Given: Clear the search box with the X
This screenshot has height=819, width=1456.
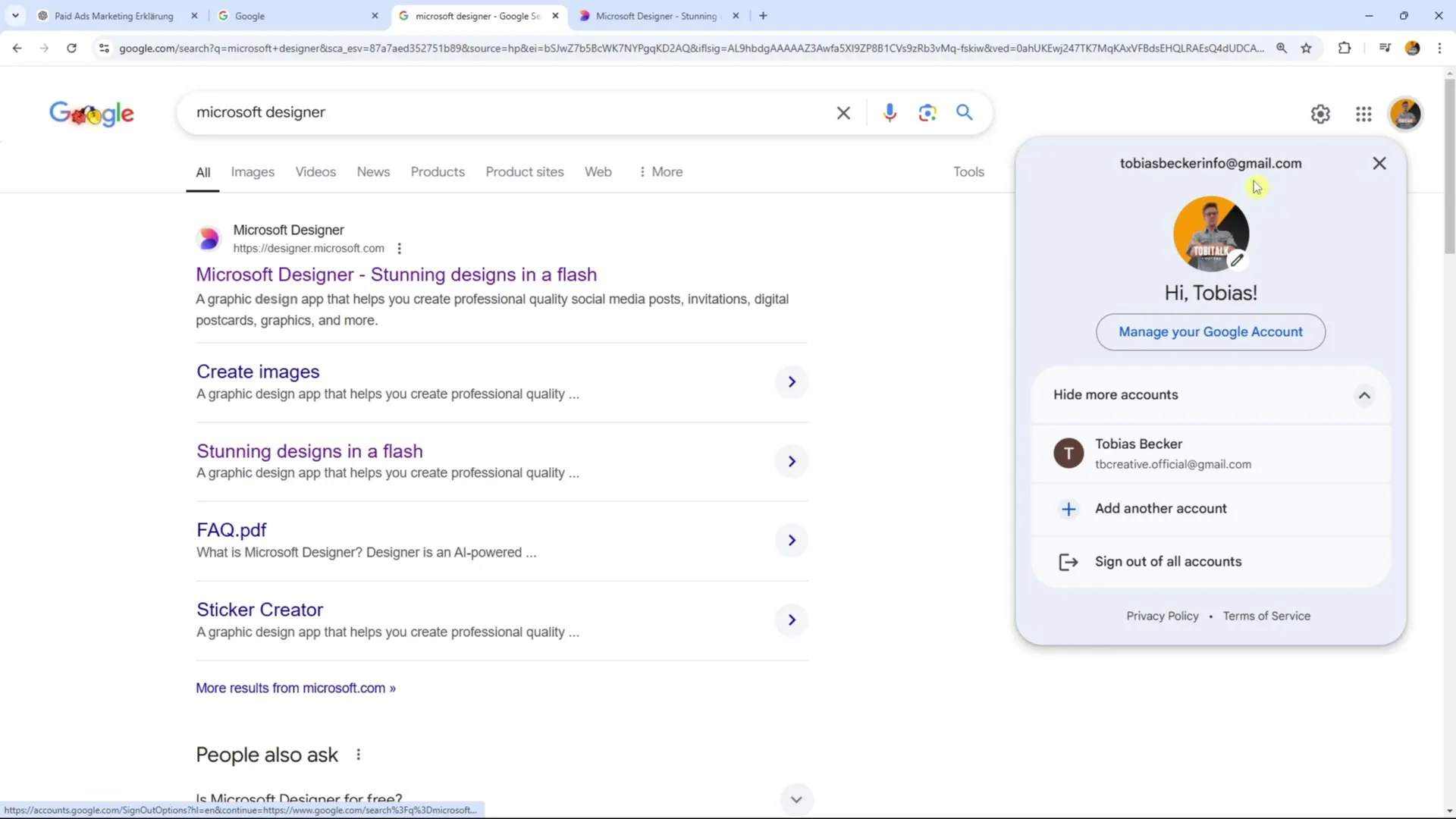Looking at the screenshot, I should (x=843, y=113).
